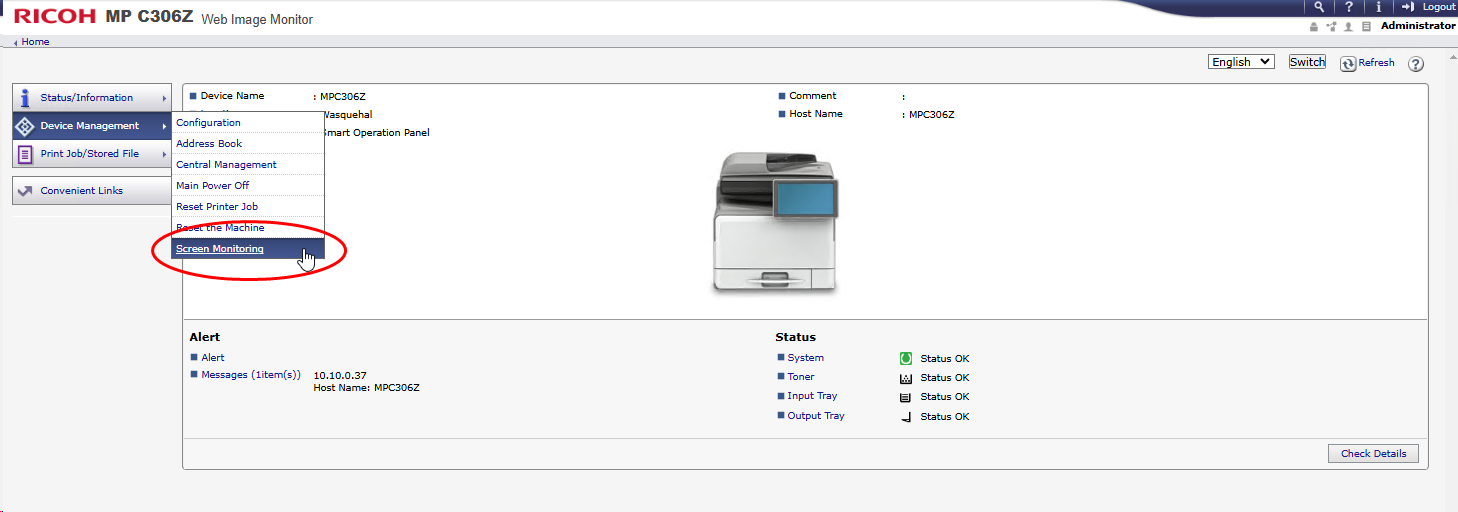Click the "Comment" field label
This screenshot has height=512, width=1458.
pos(813,96)
